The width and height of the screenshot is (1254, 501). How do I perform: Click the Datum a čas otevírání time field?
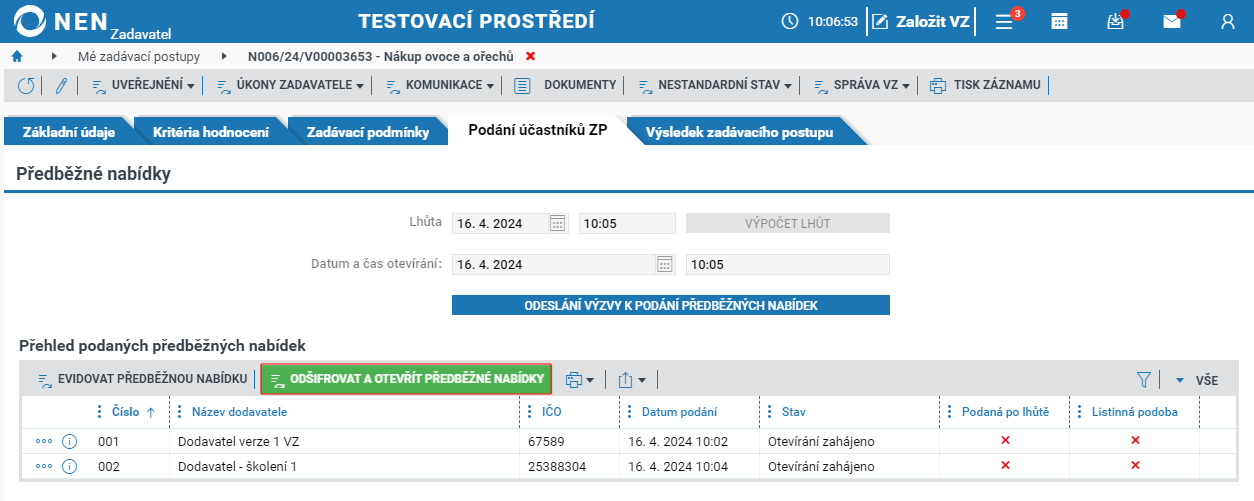coord(788,265)
